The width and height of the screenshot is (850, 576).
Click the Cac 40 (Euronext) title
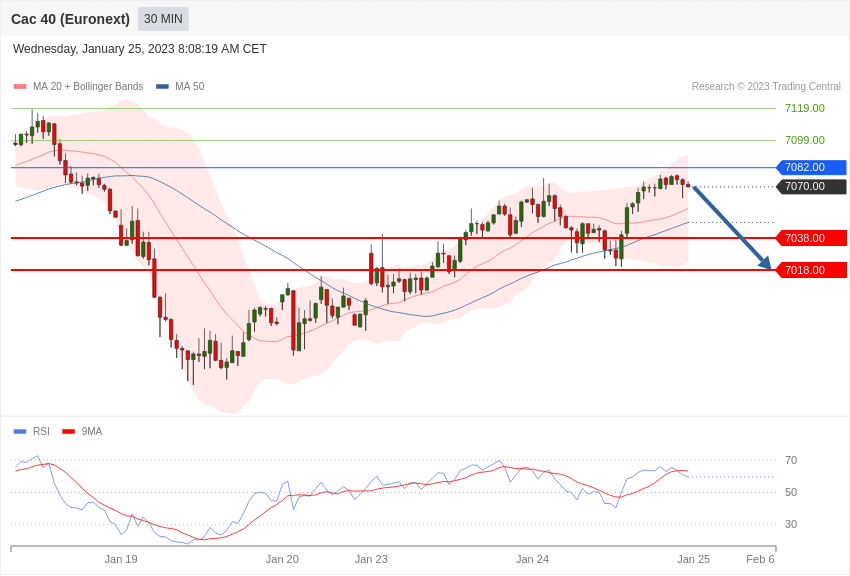click(70, 19)
